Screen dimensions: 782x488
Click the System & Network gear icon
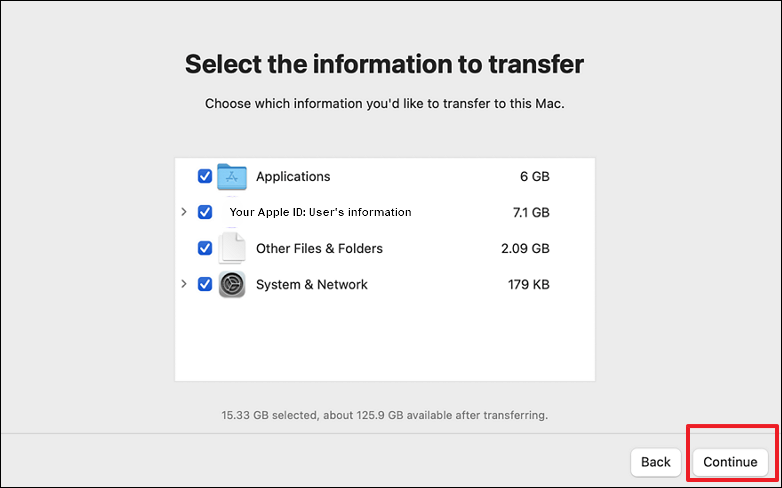click(232, 284)
